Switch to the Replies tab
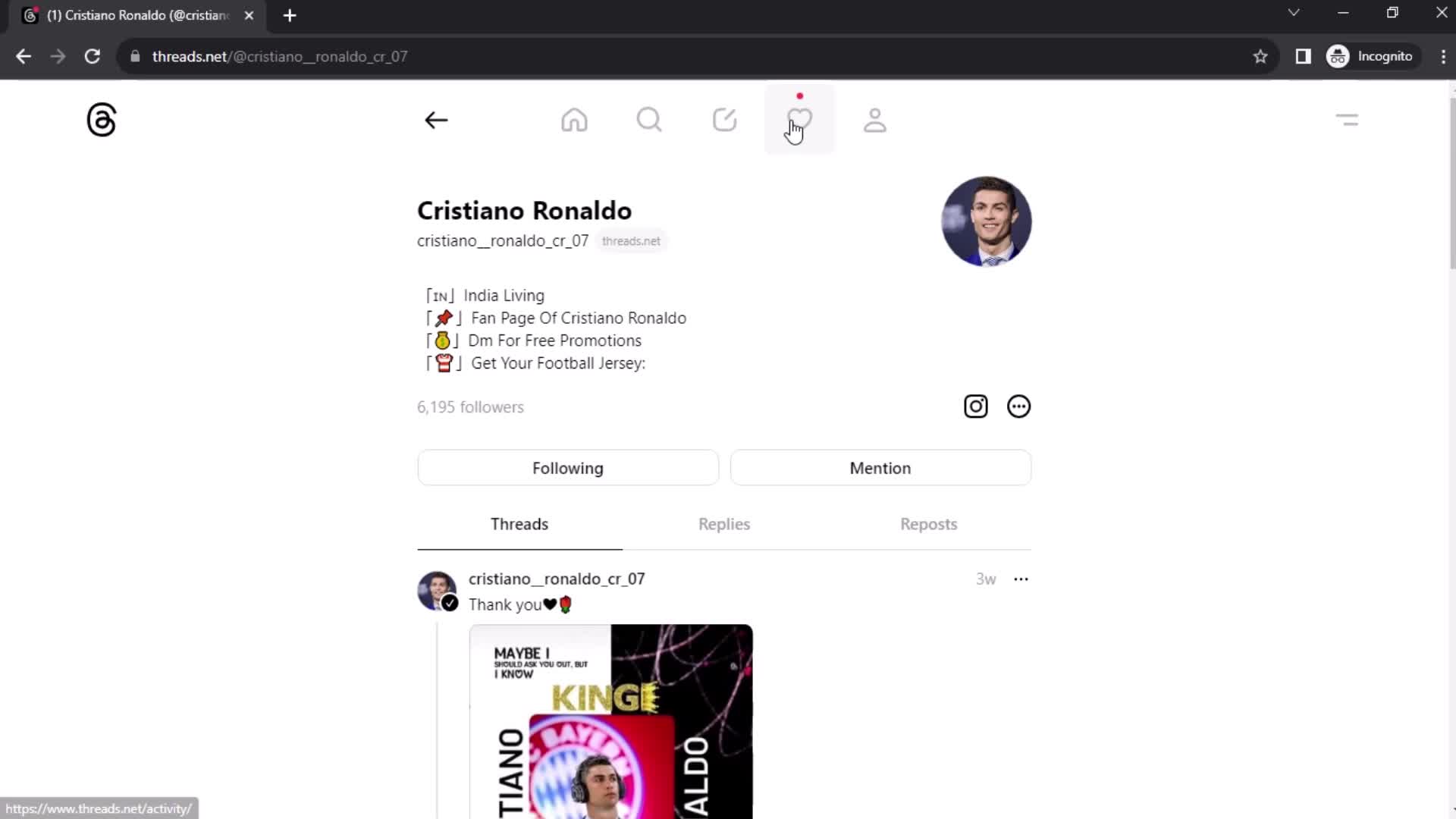This screenshot has width=1456, height=819. click(x=724, y=524)
